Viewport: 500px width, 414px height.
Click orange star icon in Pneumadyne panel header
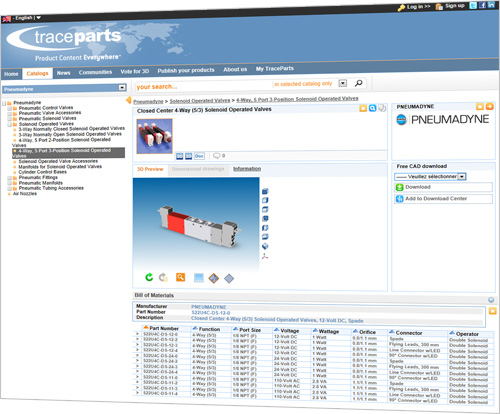click(480, 106)
